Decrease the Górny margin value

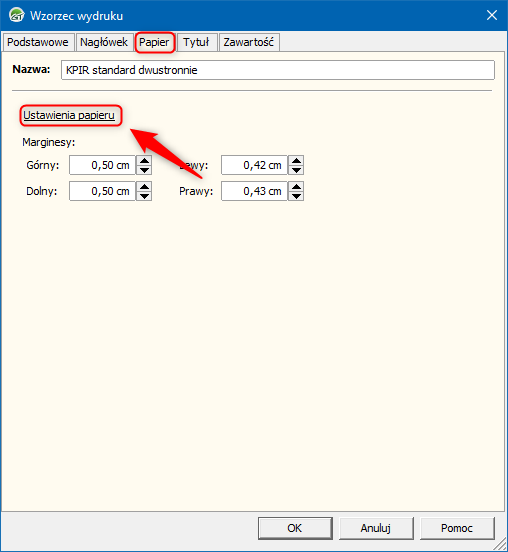144,170
